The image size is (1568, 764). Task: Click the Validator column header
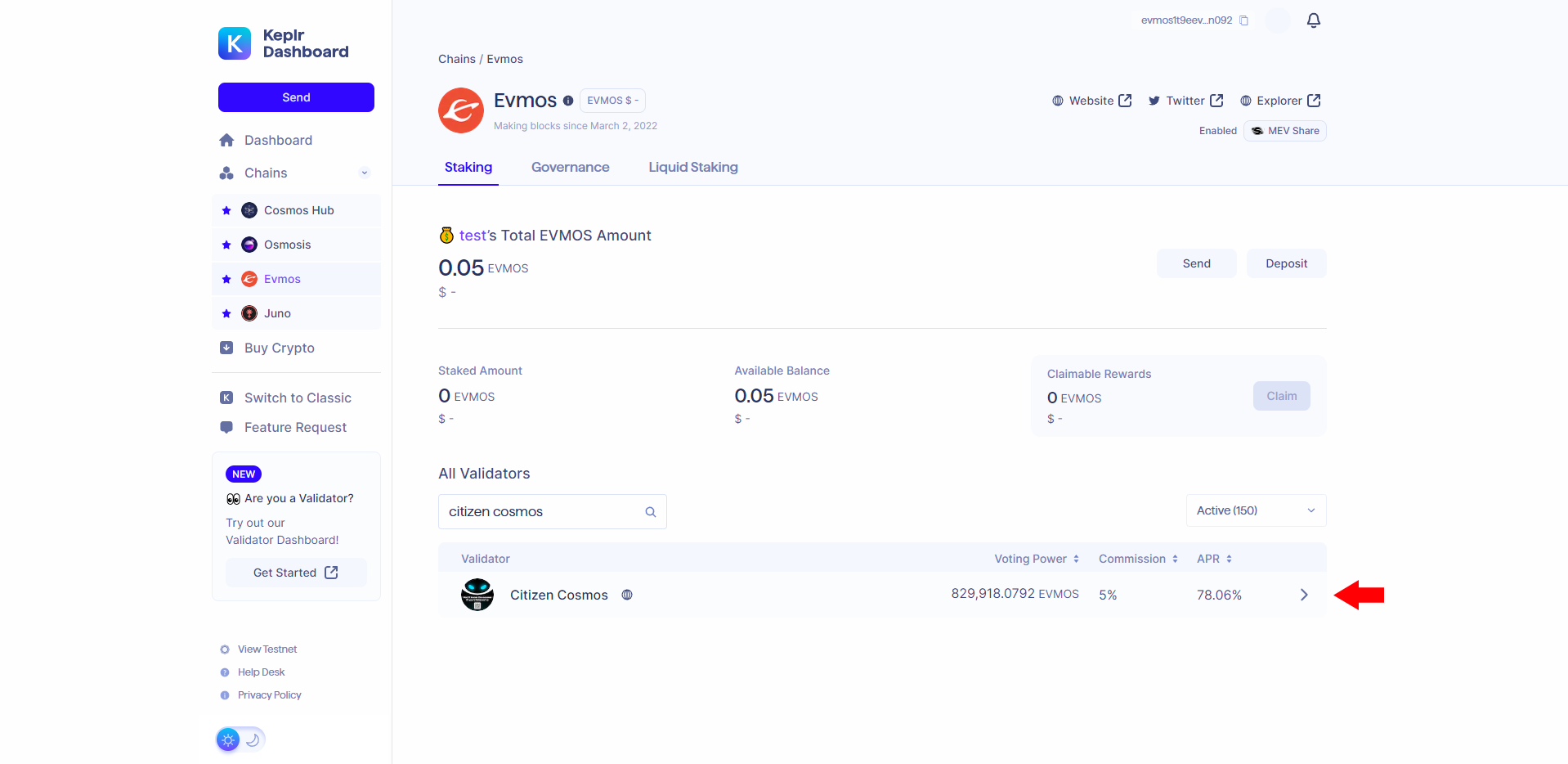click(x=486, y=559)
